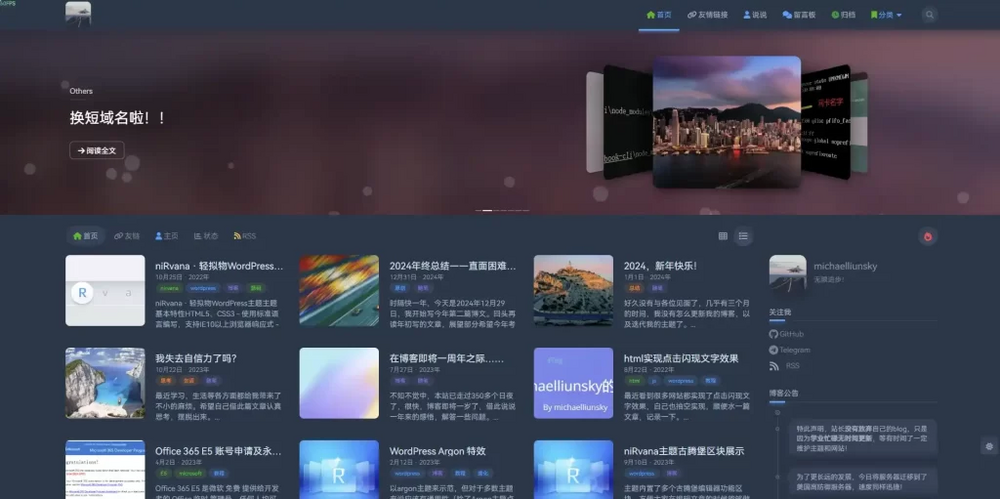Viewport: 1000px width, 499px height.
Task: Go to 首页 in the top navigation
Action: (x=659, y=15)
